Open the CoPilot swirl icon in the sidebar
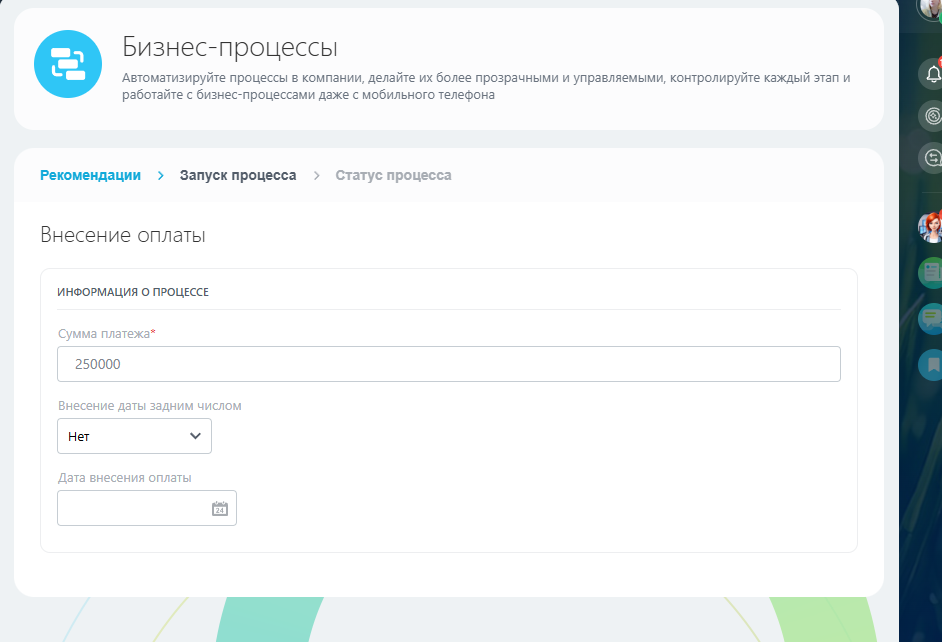Viewport: 942px width, 642px height. point(932,116)
